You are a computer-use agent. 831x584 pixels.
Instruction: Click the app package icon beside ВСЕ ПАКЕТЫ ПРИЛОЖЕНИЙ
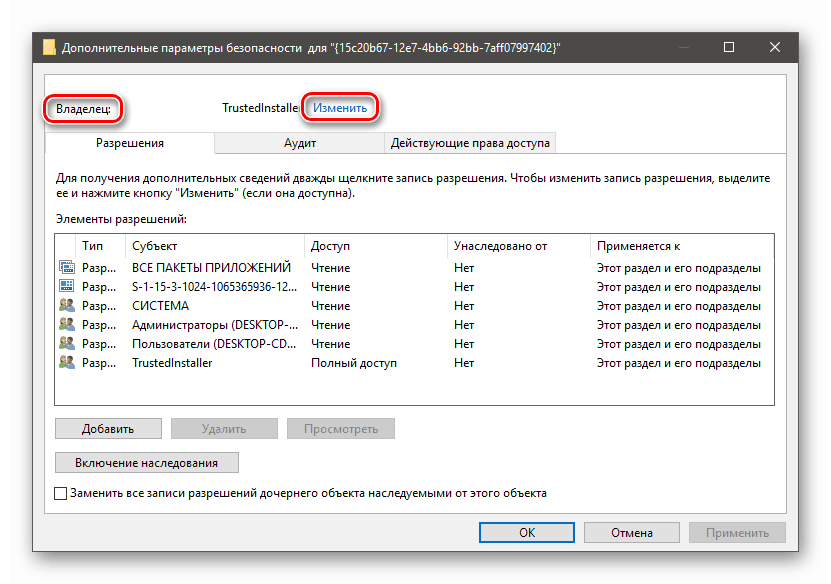coord(67,267)
